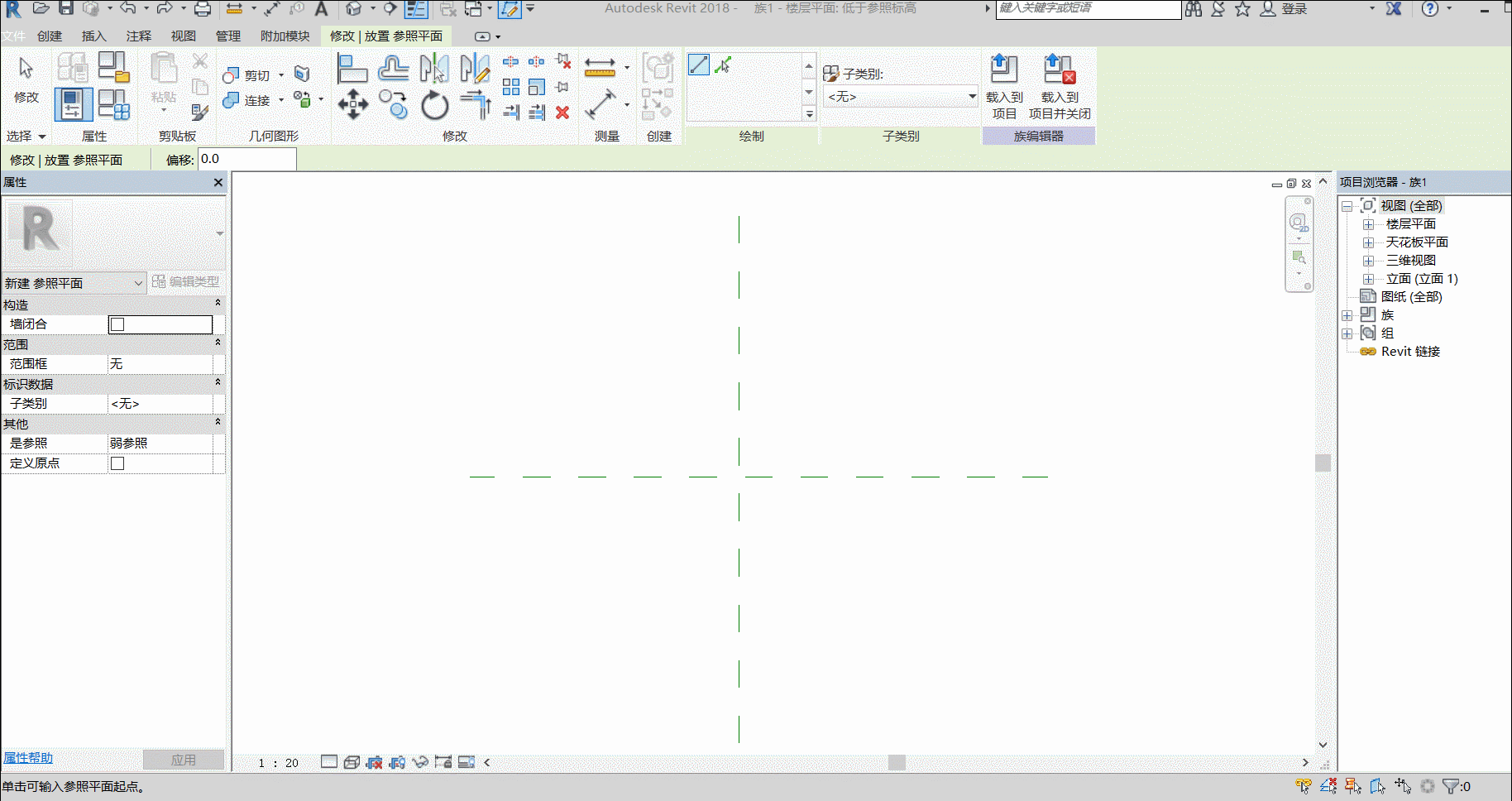The image size is (1512, 801).
Task: Open the 新建 参照平面 type dropdown
Action: (74, 283)
